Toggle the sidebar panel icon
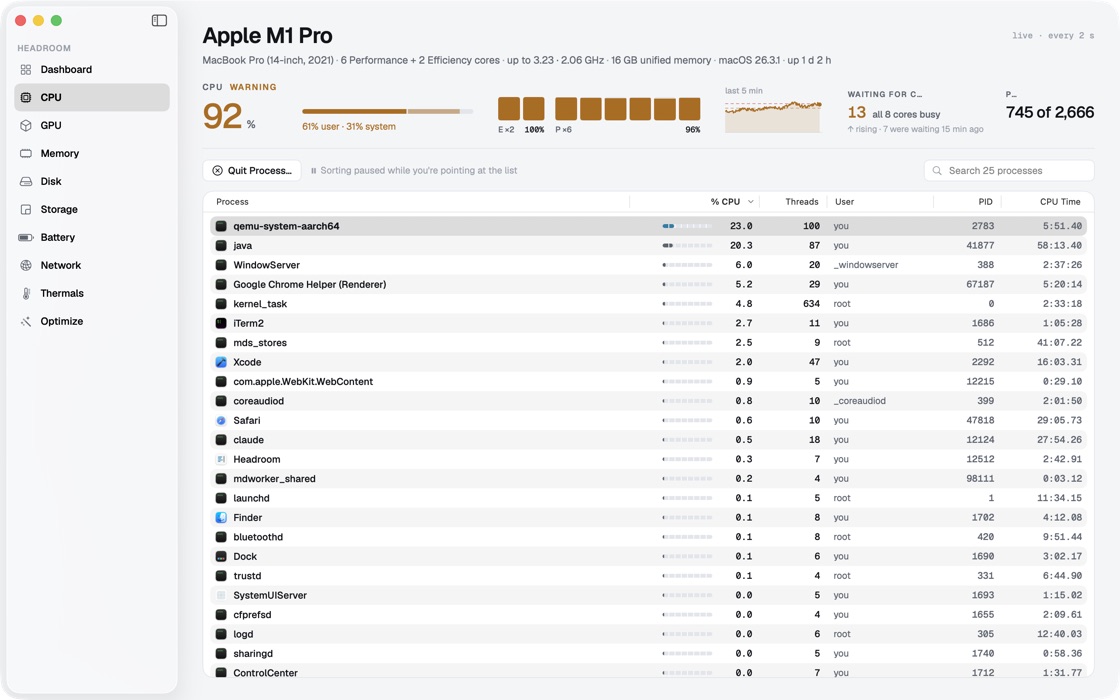The image size is (1120, 700). click(x=159, y=21)
